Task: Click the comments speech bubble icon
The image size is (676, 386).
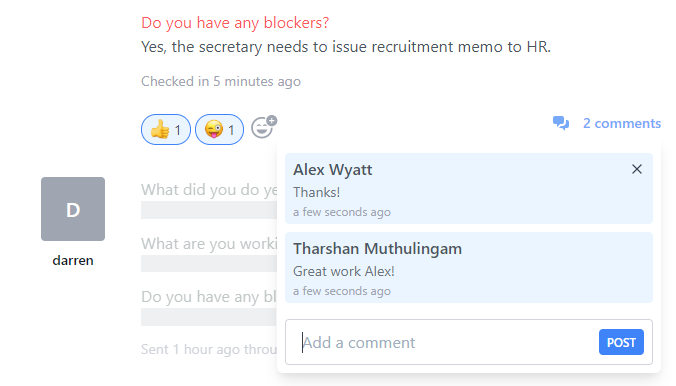Action: 561,123
